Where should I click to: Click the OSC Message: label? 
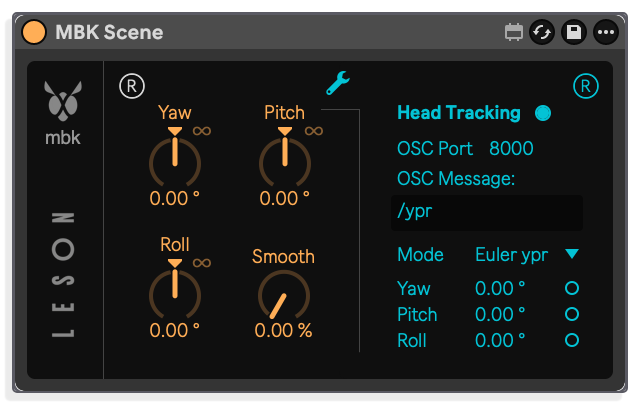coord(456,179)
